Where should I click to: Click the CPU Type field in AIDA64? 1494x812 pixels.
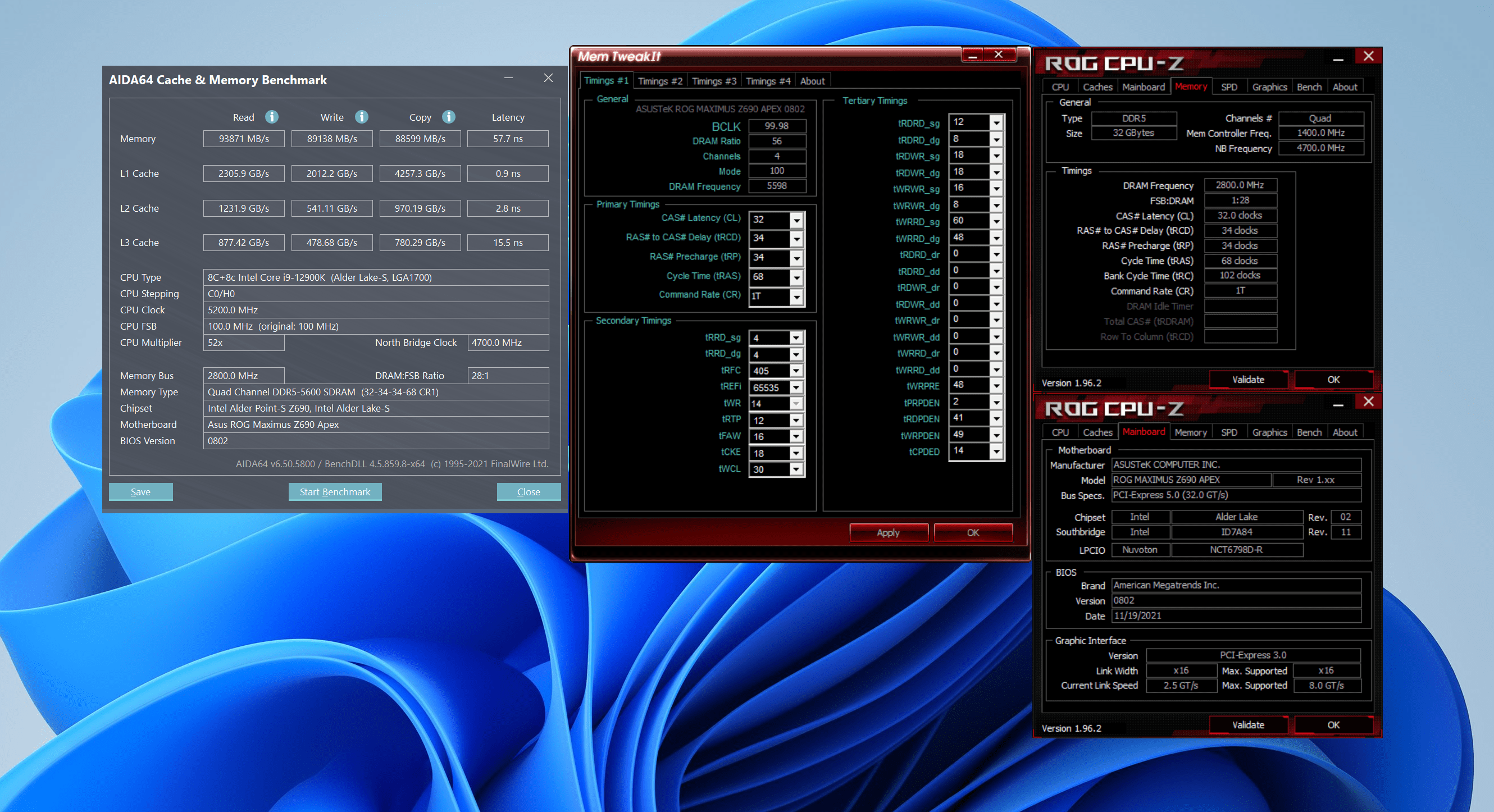click(376, 277)
